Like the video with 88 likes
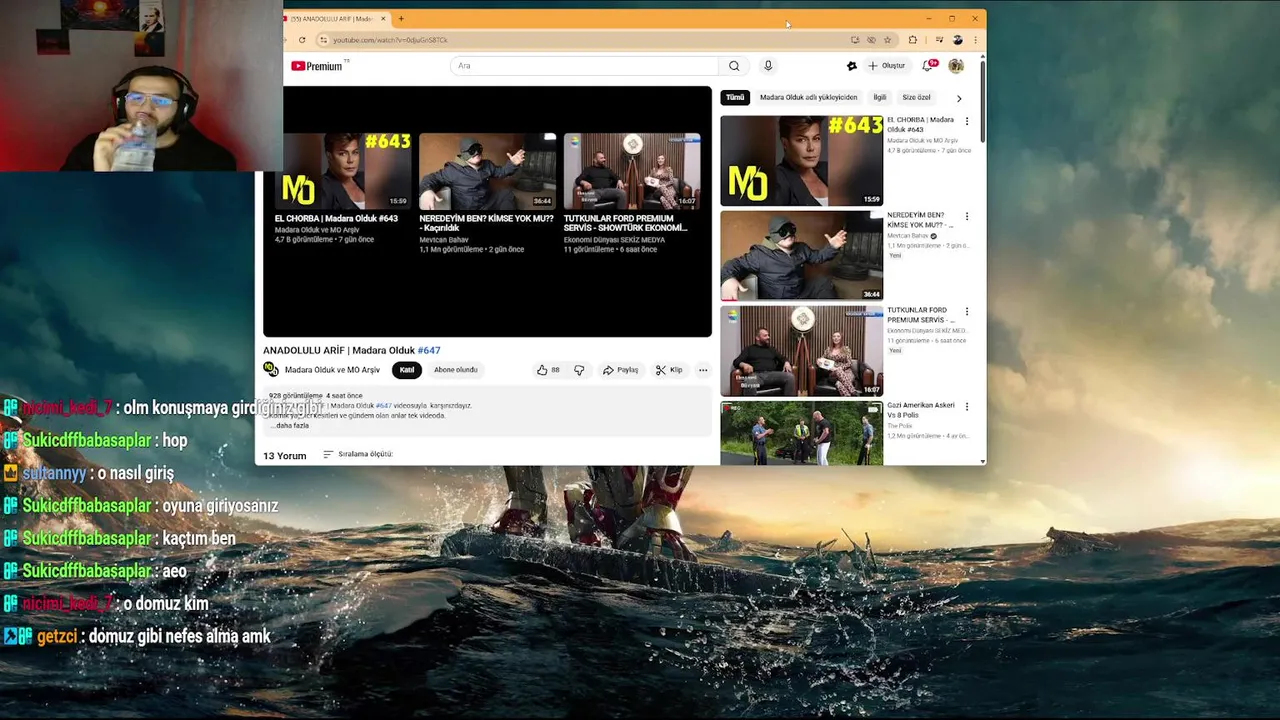The height and width of the screenshot is (720, 1280). coord(548,370)
